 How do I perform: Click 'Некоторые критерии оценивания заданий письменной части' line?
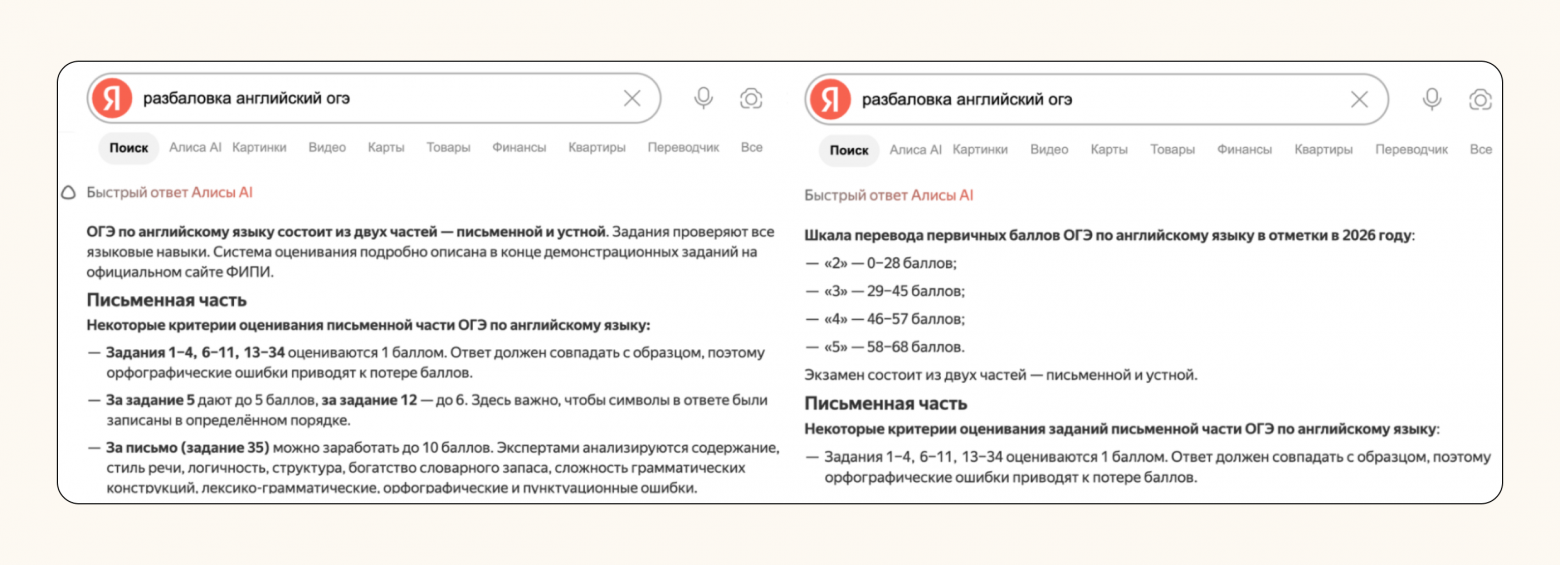(x=1123, y=429)
